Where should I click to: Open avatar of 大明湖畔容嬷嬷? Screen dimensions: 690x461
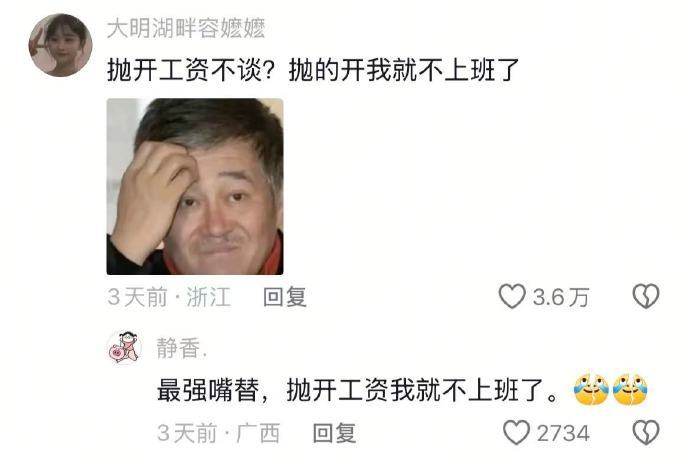60,45
